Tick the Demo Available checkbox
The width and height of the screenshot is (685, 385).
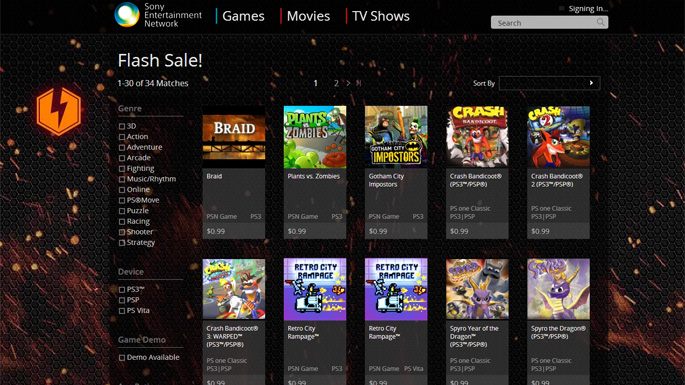click(x=122, y=357)
